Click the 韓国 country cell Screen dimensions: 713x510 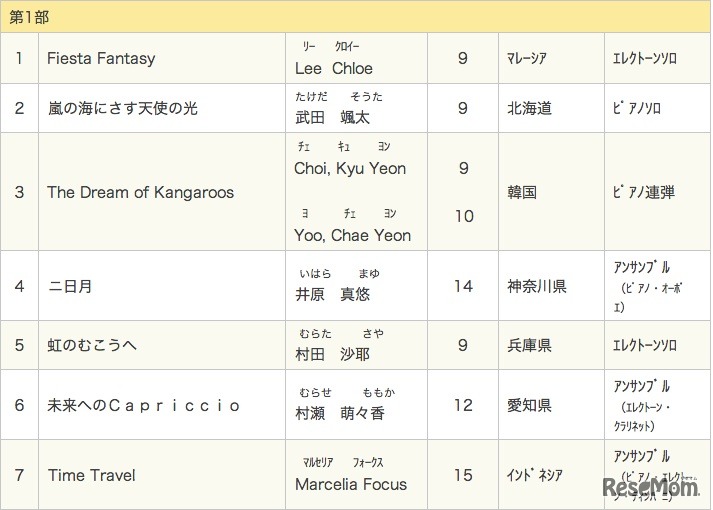pyautogui.click(x=522, y=192)
